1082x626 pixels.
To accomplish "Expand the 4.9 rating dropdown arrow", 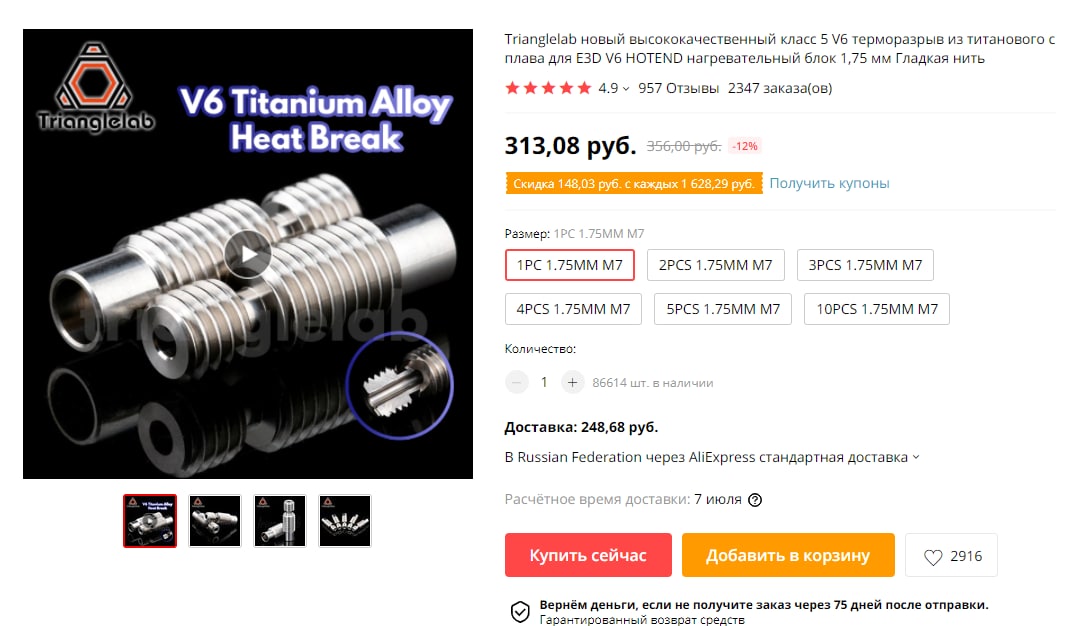I will point(626,89).
